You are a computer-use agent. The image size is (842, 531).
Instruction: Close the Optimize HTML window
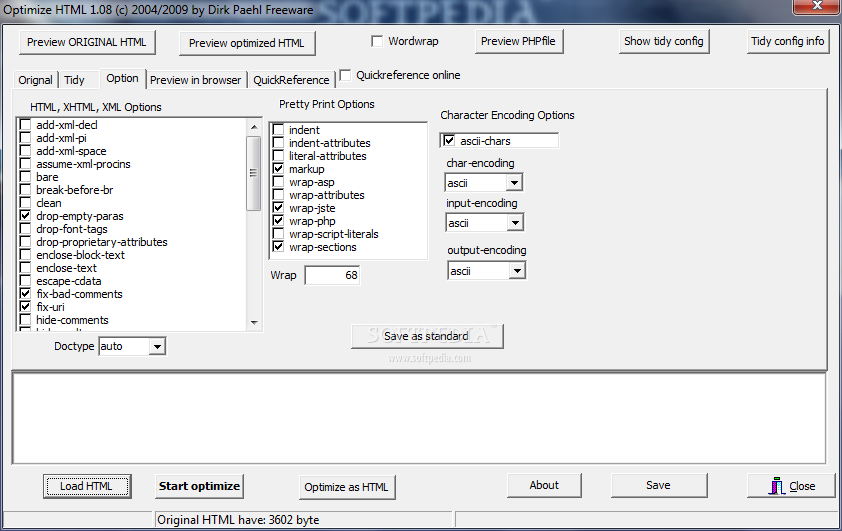coord(817,6)
